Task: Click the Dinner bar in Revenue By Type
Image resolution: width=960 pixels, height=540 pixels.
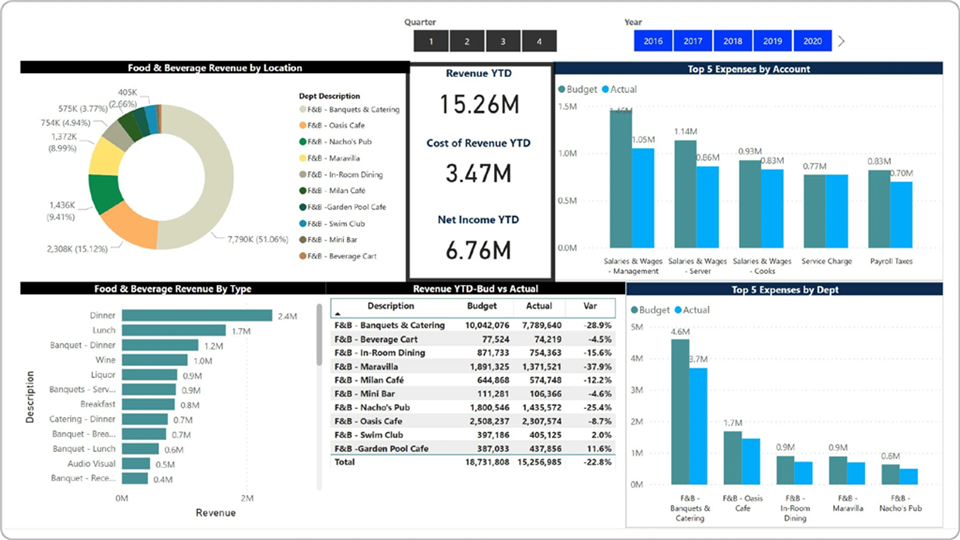Action: pyautogui.click(x=197, y=315)
